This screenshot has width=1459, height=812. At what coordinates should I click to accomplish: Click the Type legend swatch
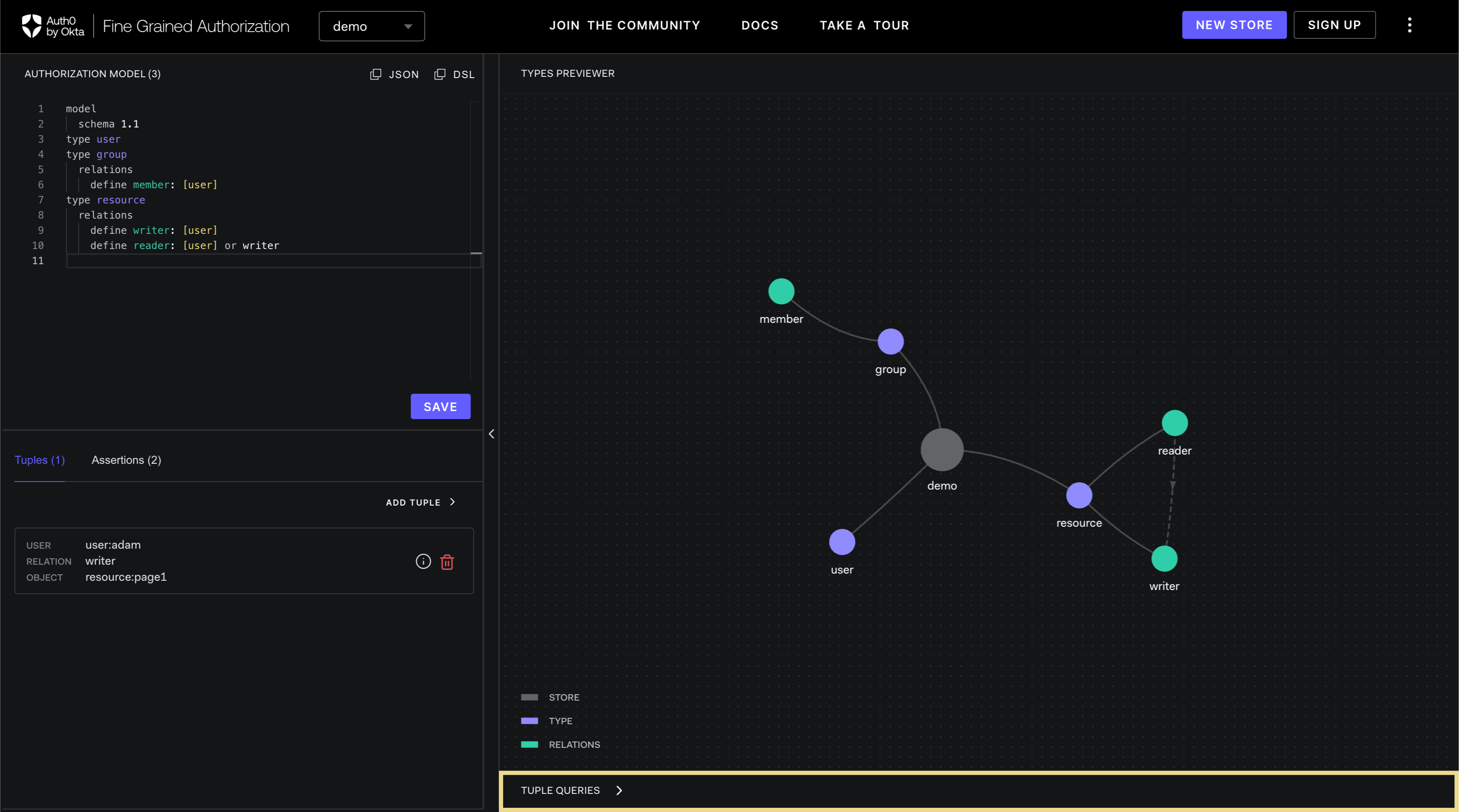[529, 721]
